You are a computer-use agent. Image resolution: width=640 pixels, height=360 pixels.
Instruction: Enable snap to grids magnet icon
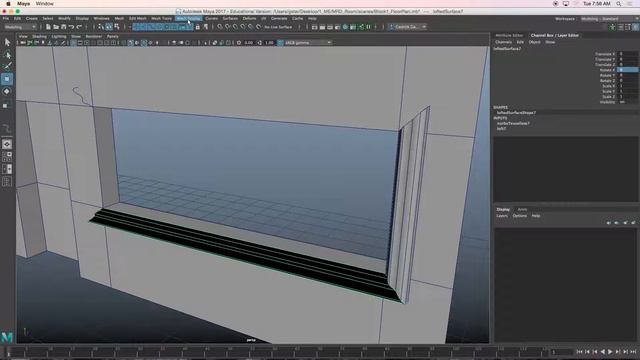click(220, 27)
